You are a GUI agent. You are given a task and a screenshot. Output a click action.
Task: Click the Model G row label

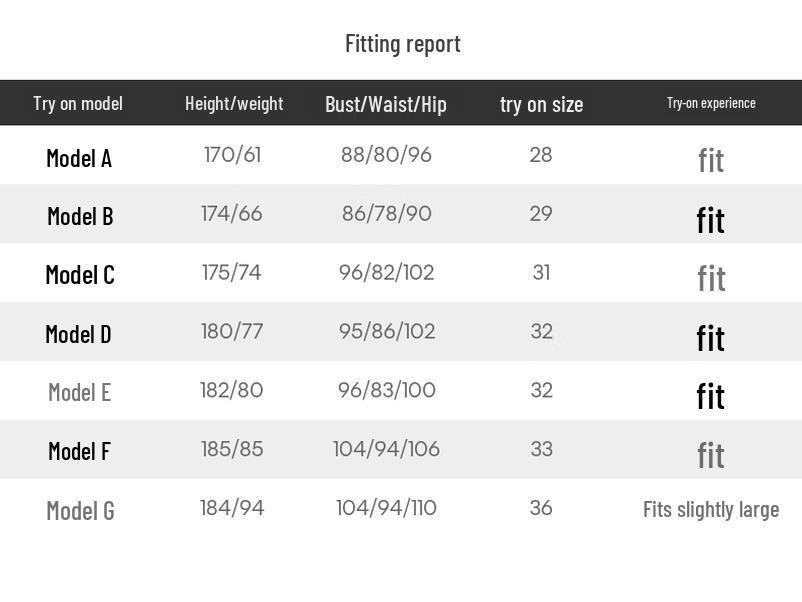point(80,511)
